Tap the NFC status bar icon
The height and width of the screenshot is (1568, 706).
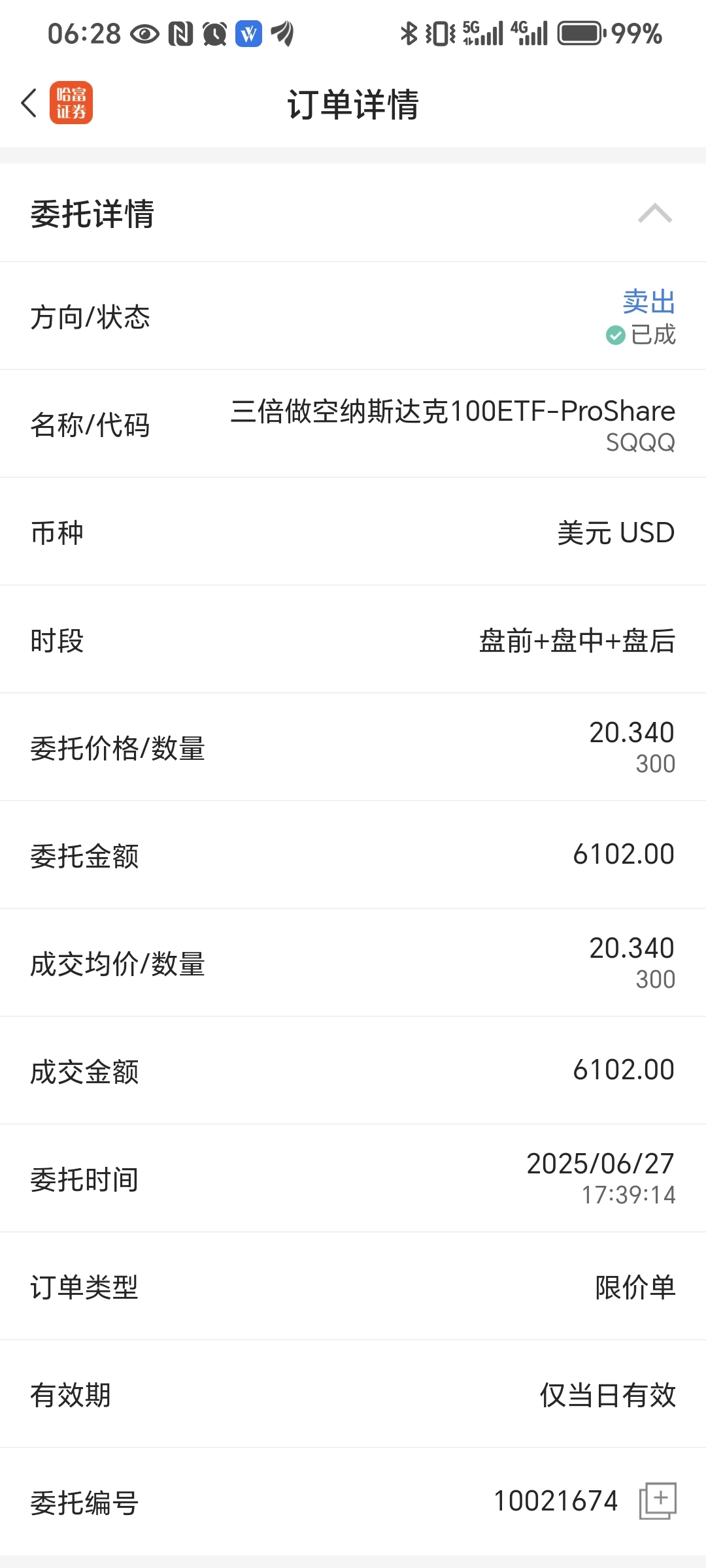pos(180,33)
